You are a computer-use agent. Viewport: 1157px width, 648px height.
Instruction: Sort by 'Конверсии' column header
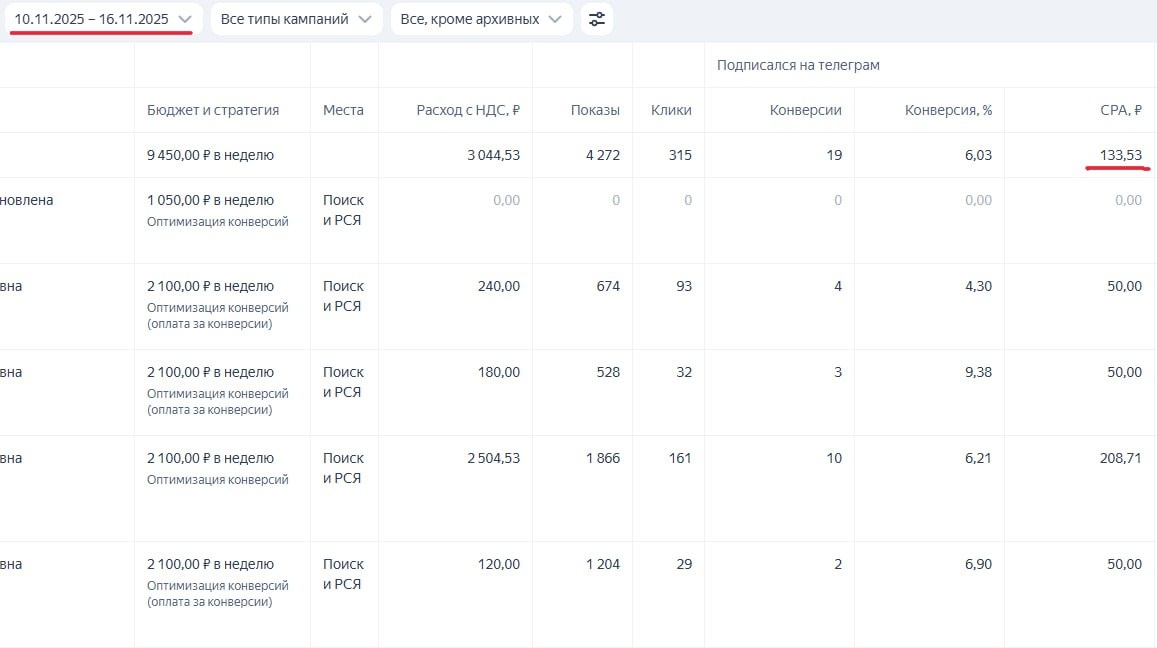point(805,110)
